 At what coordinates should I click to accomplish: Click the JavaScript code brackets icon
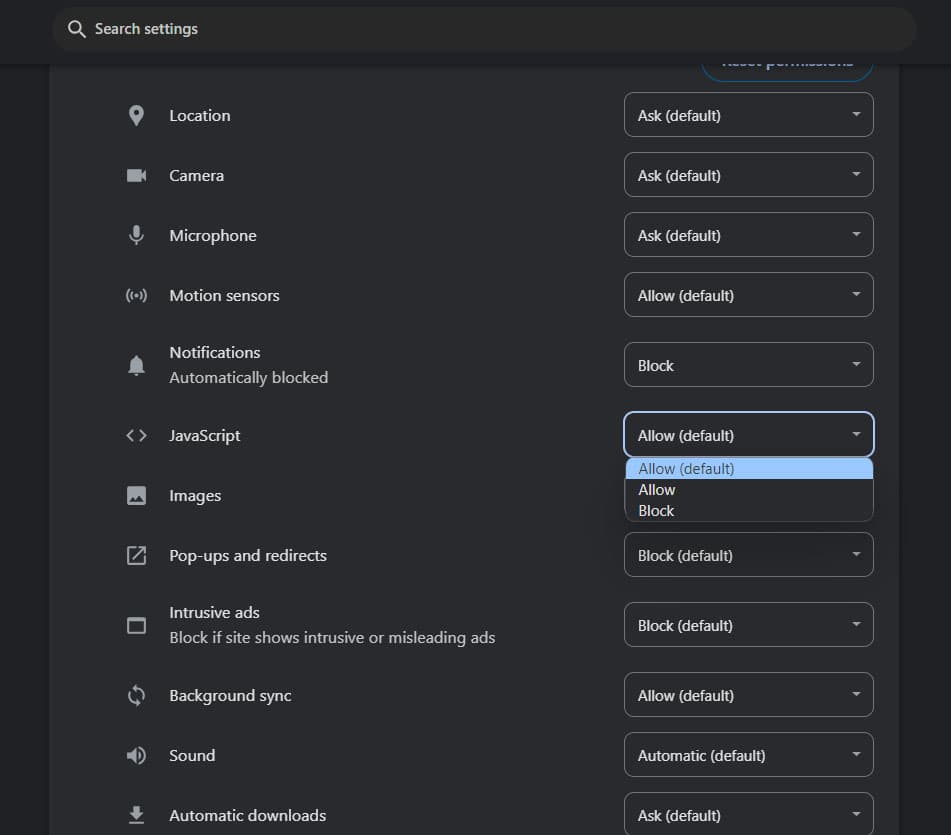137,436
